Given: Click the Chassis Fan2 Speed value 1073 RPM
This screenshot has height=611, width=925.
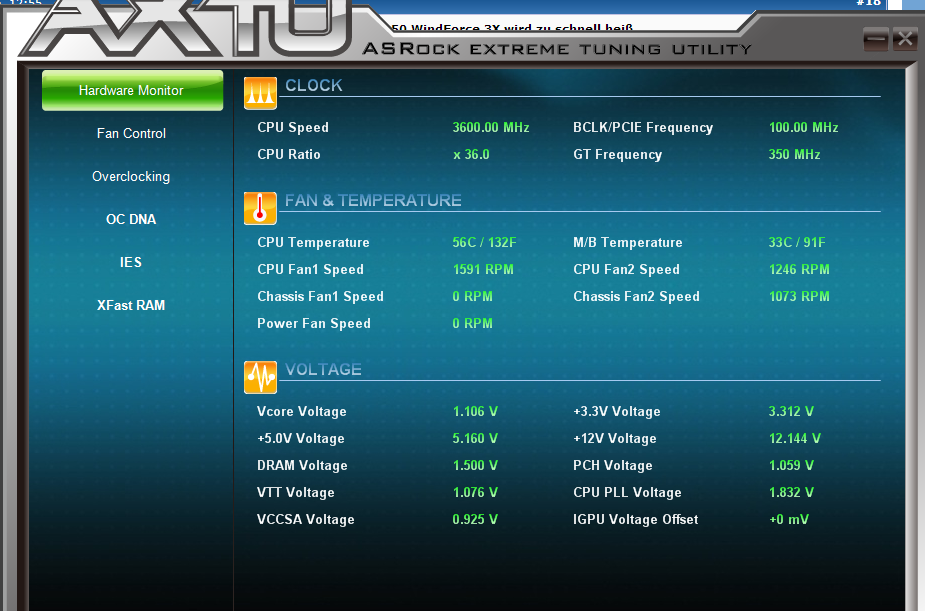Looking at the screenshot, I should pos(799,297).
